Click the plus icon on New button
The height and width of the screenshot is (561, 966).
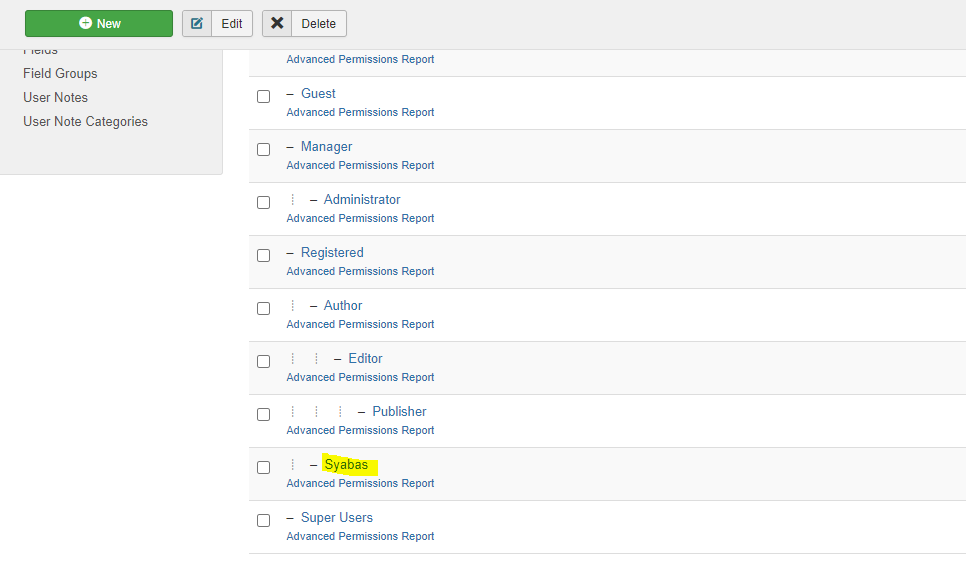coord(85,23)
